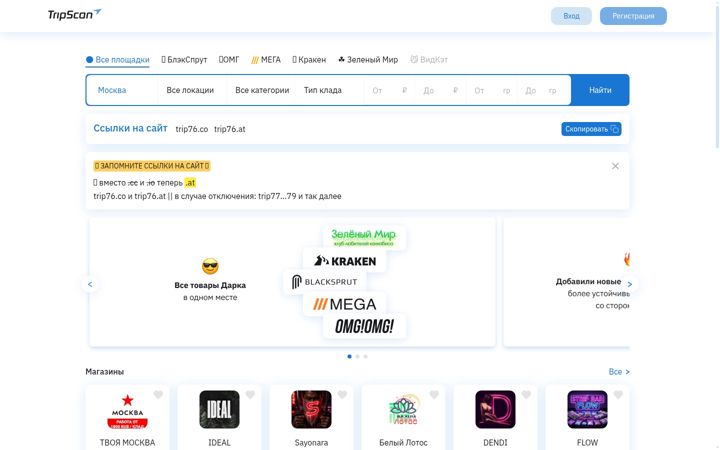
Task: Click the trip76.co link text
Action: coord(191,129)
